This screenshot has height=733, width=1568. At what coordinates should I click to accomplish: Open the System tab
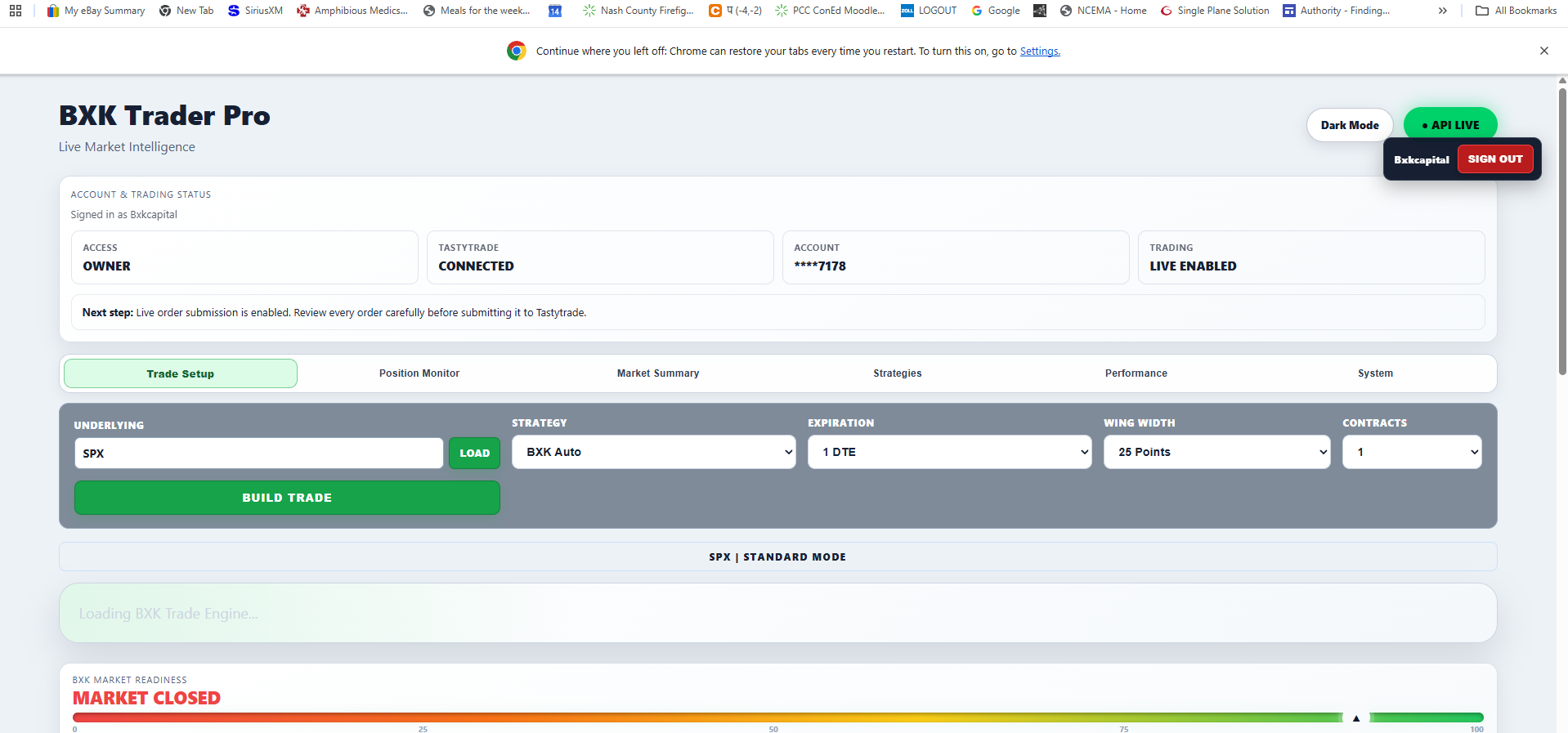tap(1375, 373)
